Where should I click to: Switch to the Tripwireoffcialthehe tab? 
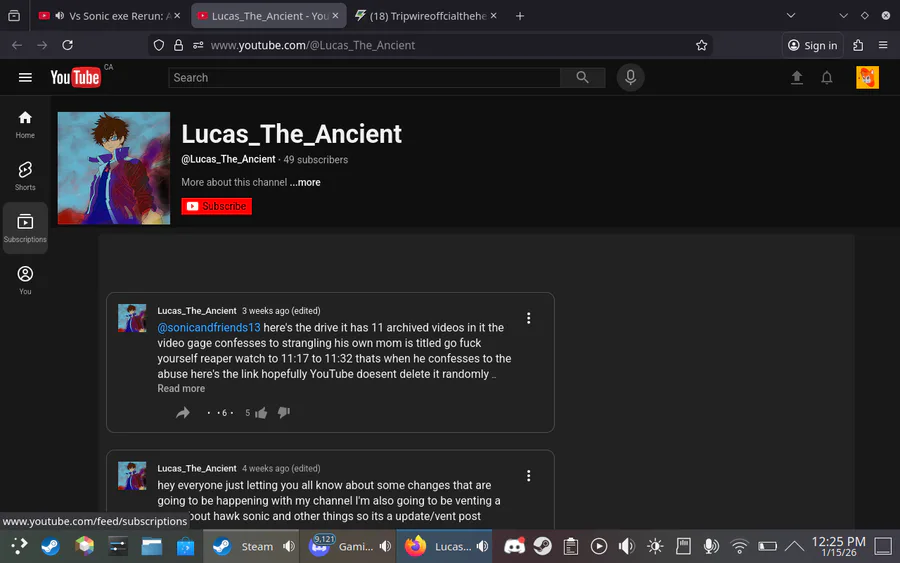point(427,15)
